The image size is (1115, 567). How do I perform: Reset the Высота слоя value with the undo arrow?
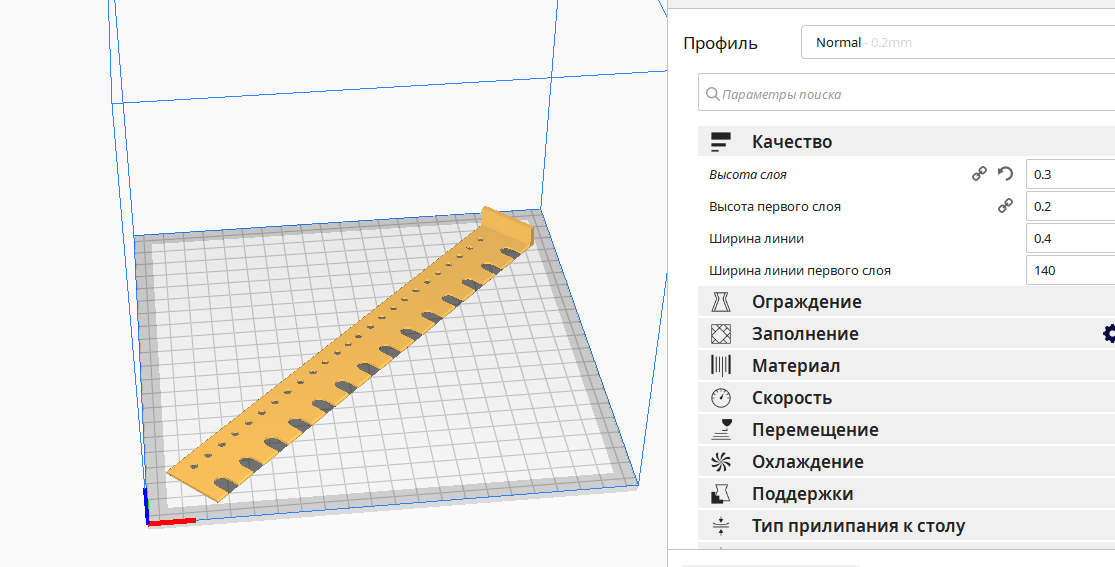[x=1006, y=174]
